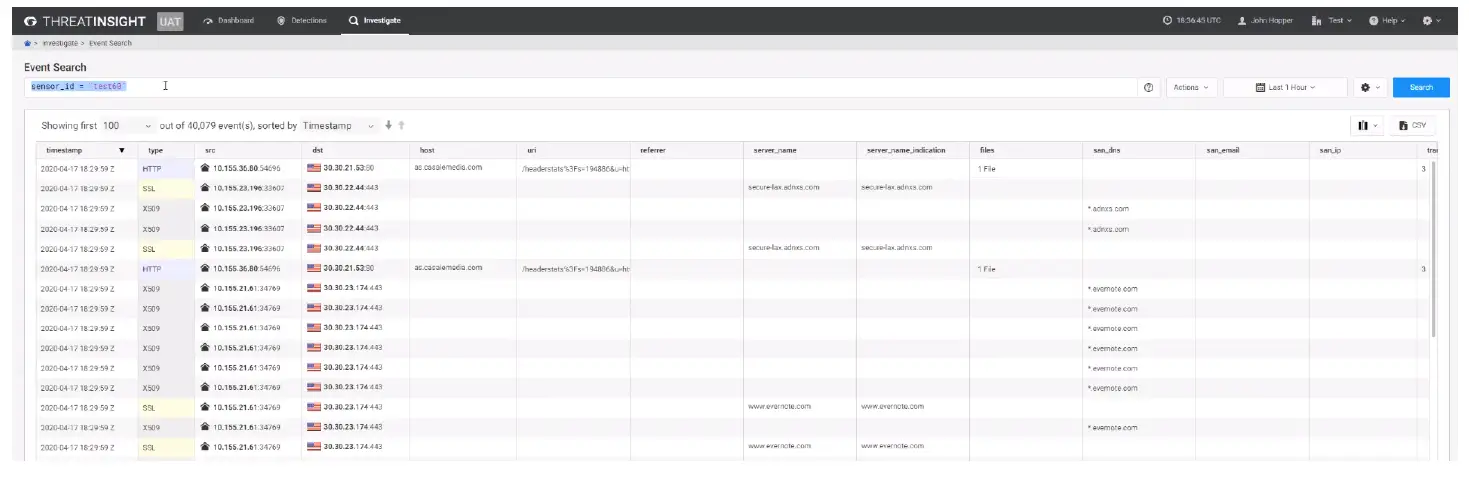Open the search settings gear dropdown
Screen dimensions: 1469x484
[x=1370, y=88]
